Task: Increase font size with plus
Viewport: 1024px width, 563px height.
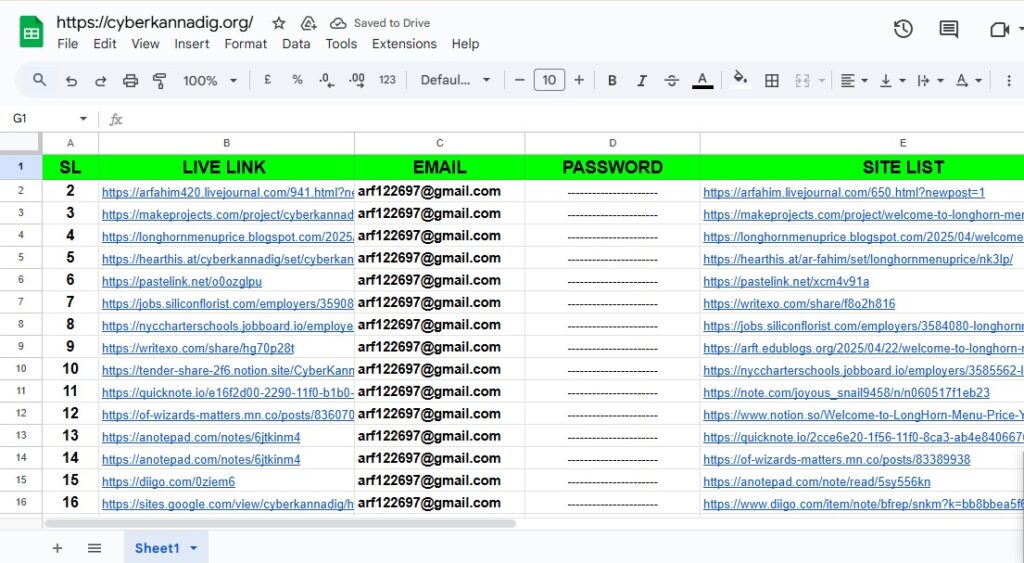Action: click(579, 80)
